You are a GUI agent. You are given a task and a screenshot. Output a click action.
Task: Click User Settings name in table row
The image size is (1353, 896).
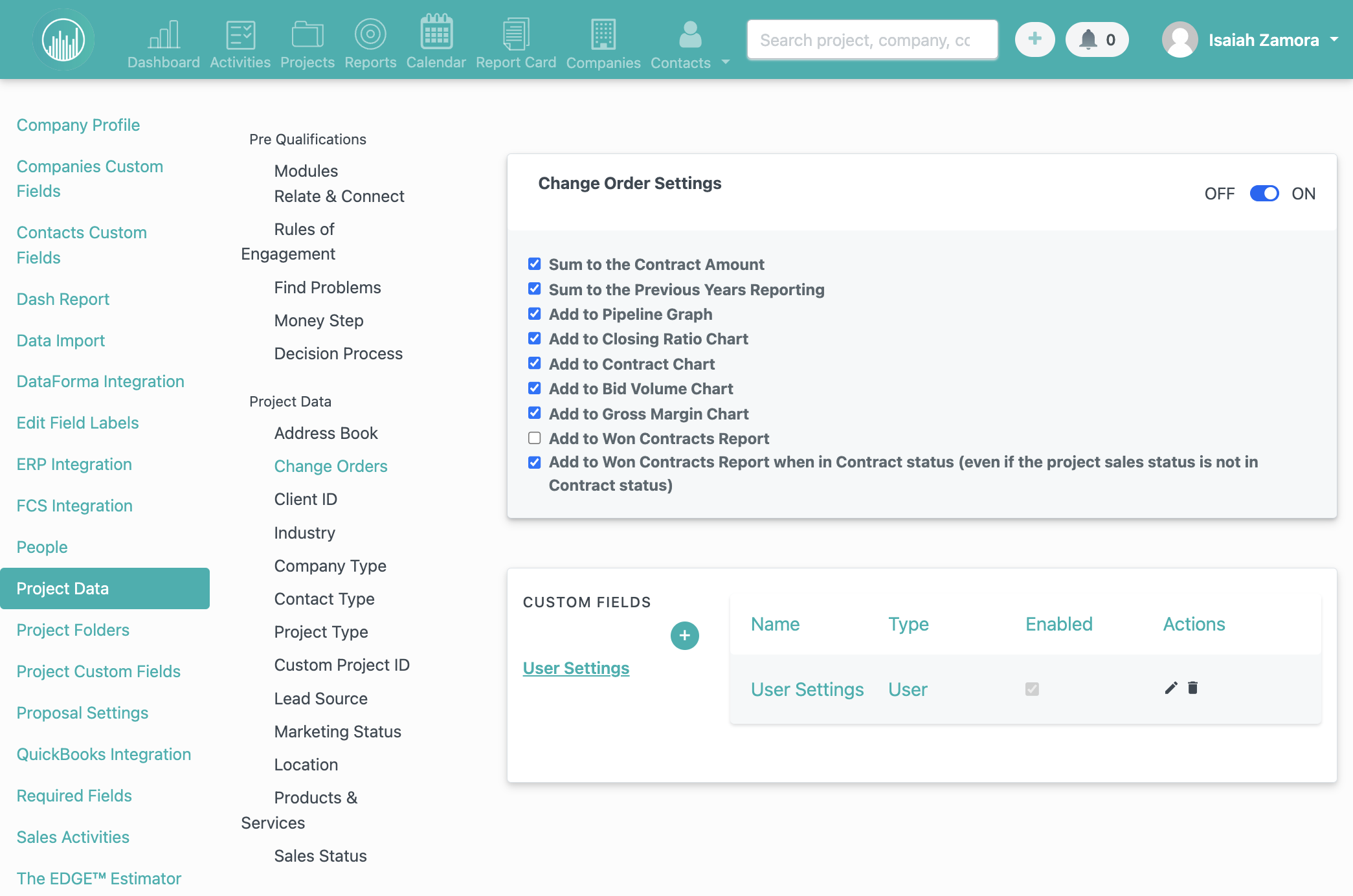pos(807,689)
